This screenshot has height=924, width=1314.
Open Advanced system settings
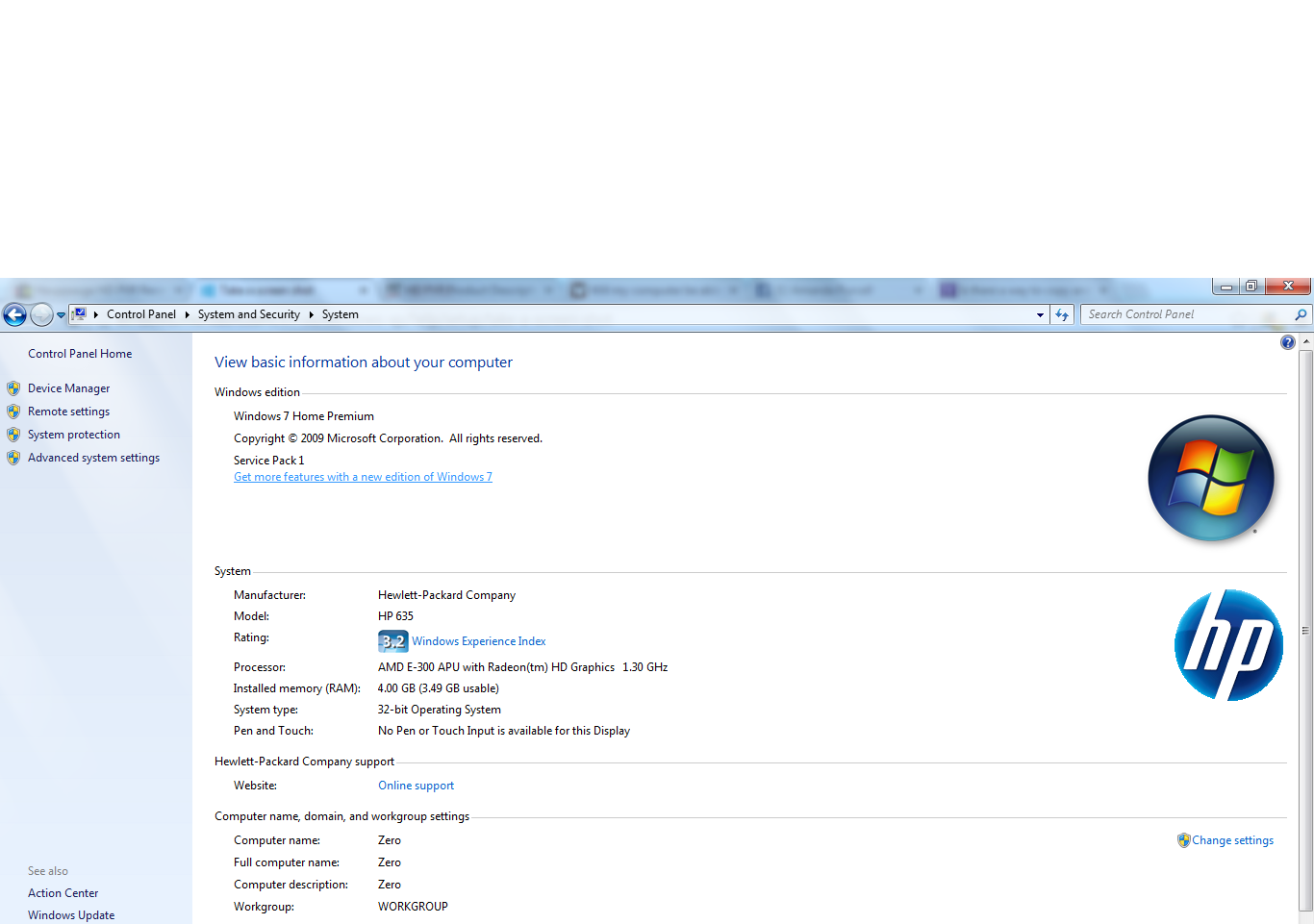[93, 458]
